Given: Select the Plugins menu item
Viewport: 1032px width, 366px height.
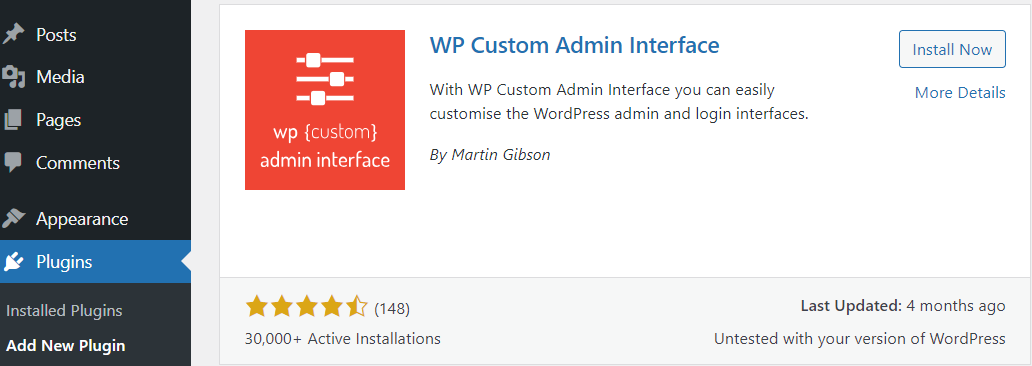Looking at the screenshot, I should pyautogui.click(x=95, y=262).
